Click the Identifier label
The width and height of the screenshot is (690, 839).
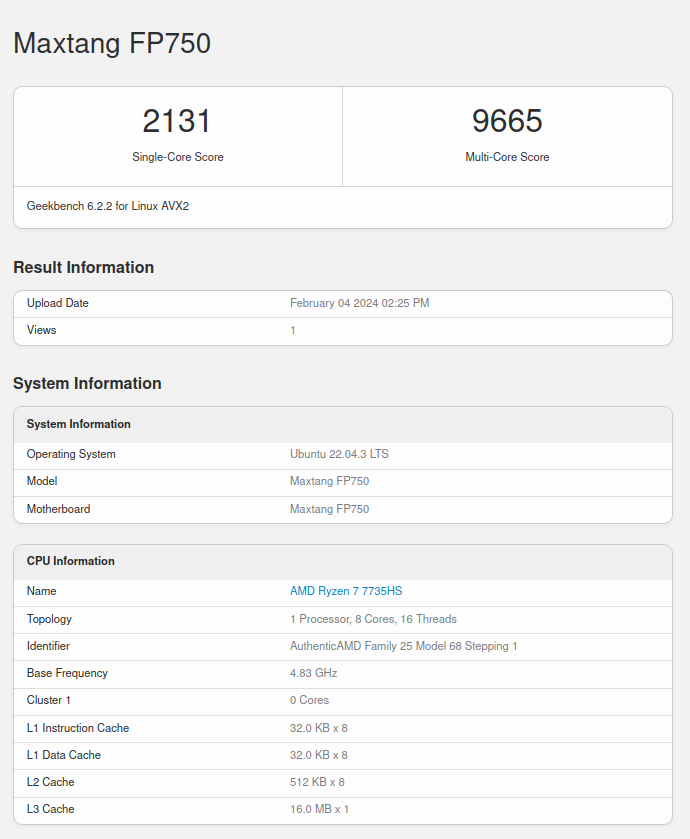[48, 646]
